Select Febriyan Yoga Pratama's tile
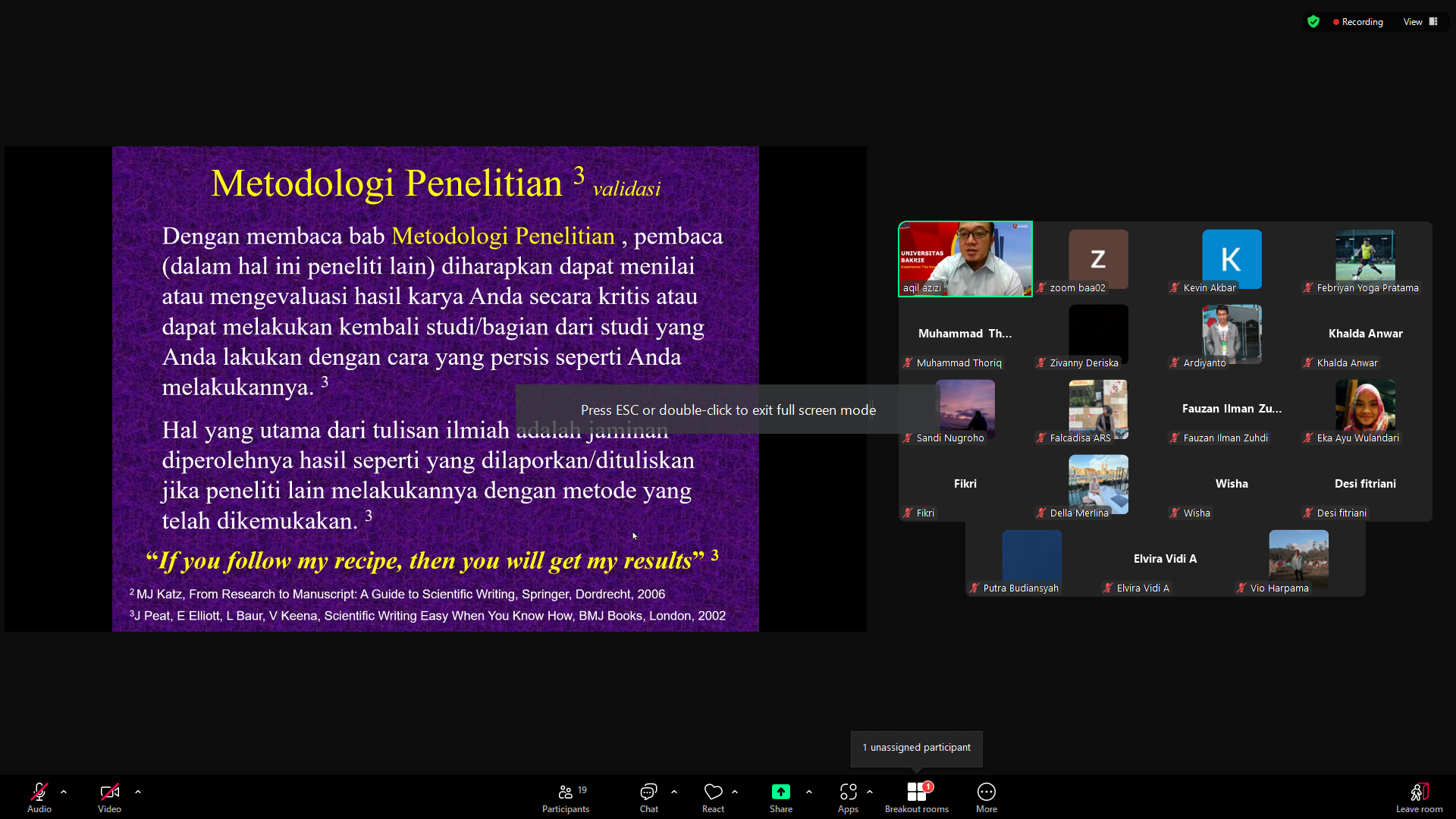1456x819 pixels. pyautogui.click(x=1366, y=259)
